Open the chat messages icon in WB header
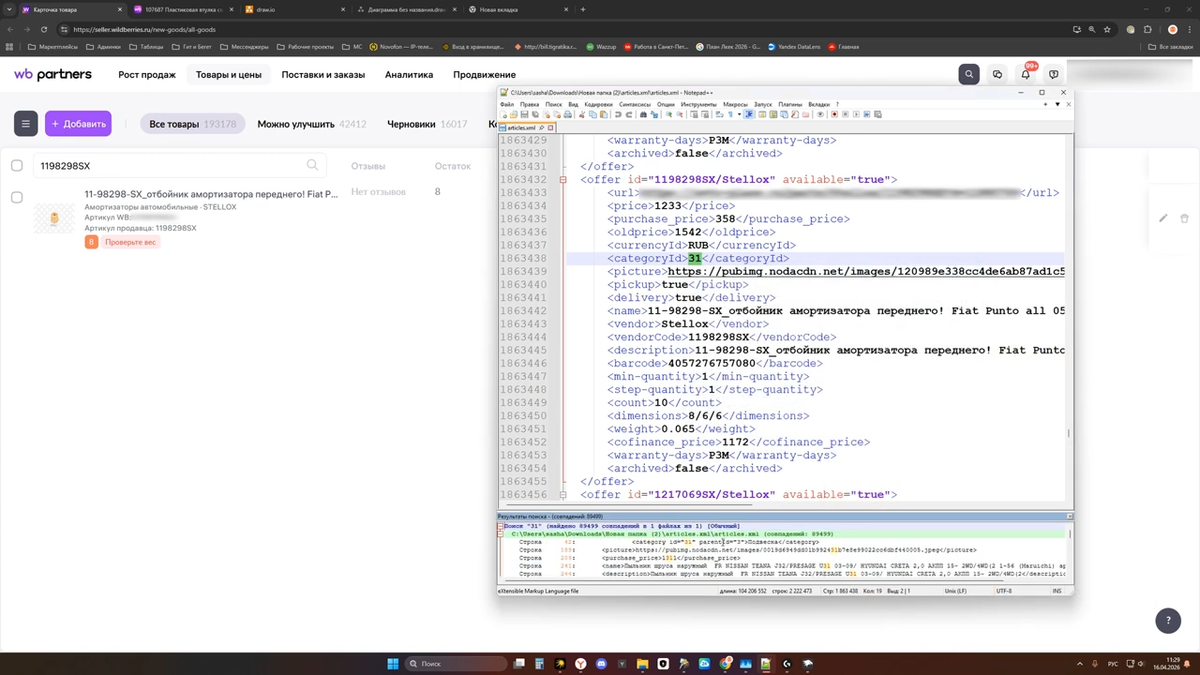Image resolution: width=1200 pixels, height=675 pixels. pyautogui.click(x=997, y=74)
